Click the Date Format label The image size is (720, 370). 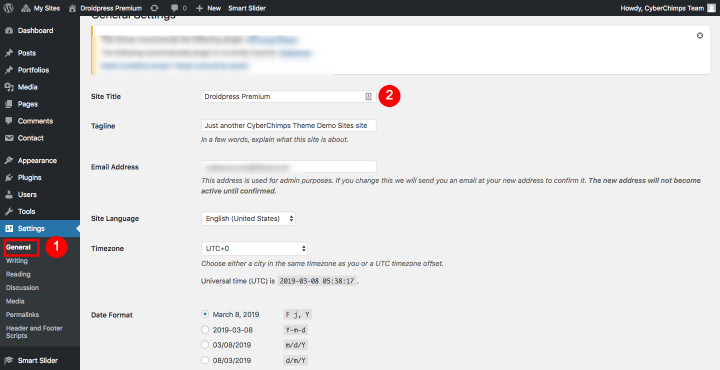pos(112,315)
